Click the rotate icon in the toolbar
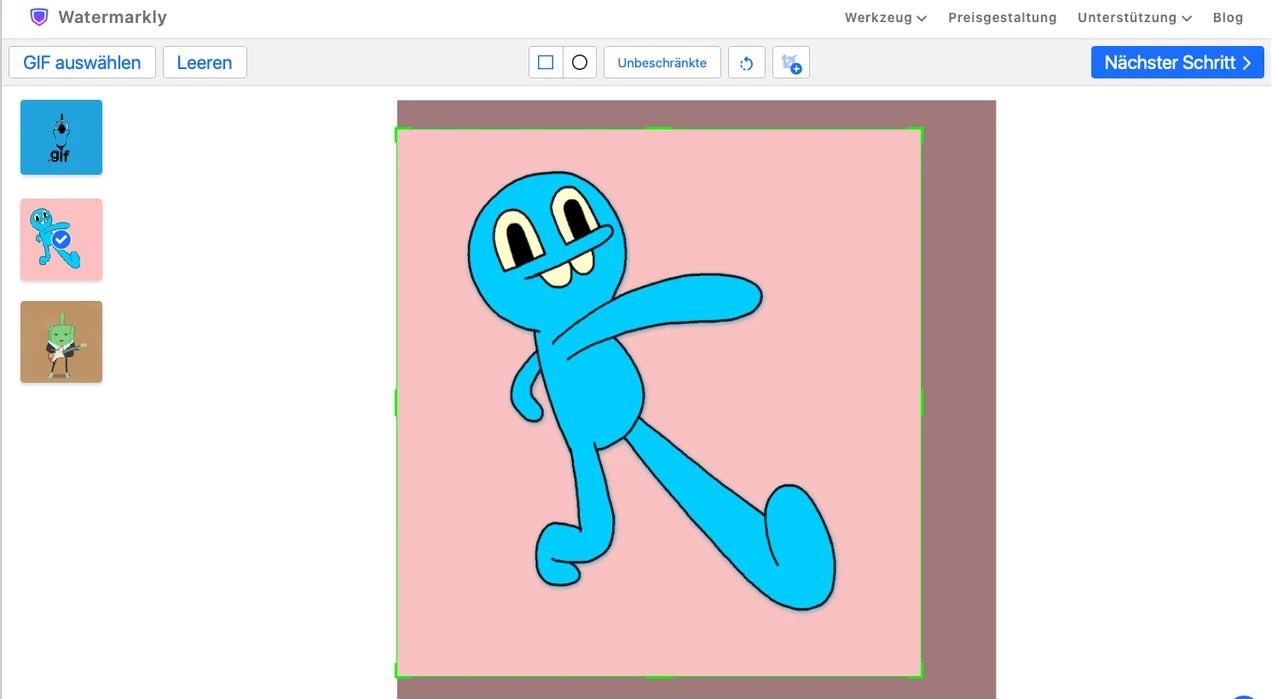The height and width of the screenshot is (699, 1272). pyautogui.click(x=747, y=62)
